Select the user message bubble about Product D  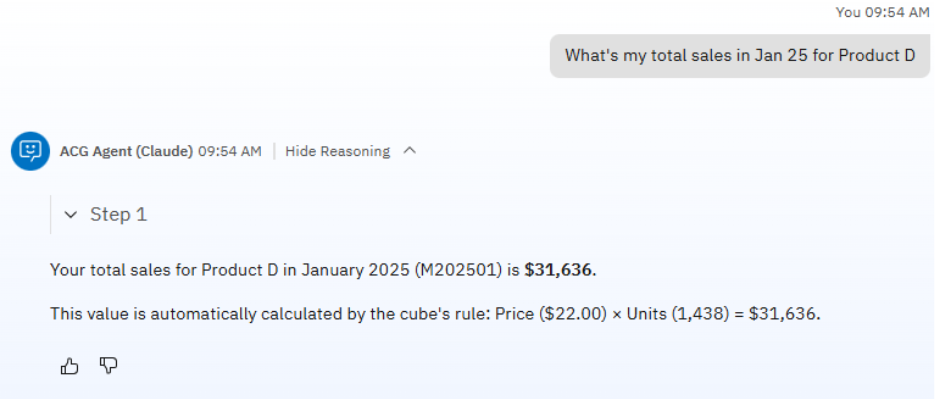pos(740,56)
